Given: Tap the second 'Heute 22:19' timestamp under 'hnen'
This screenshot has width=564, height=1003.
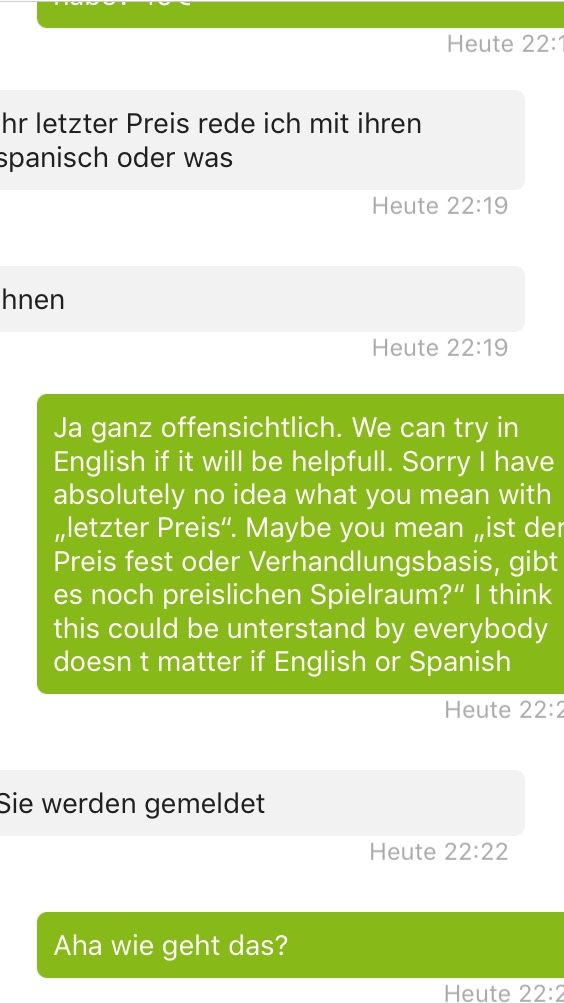Looking at the screenshot, I should (440, 348).
